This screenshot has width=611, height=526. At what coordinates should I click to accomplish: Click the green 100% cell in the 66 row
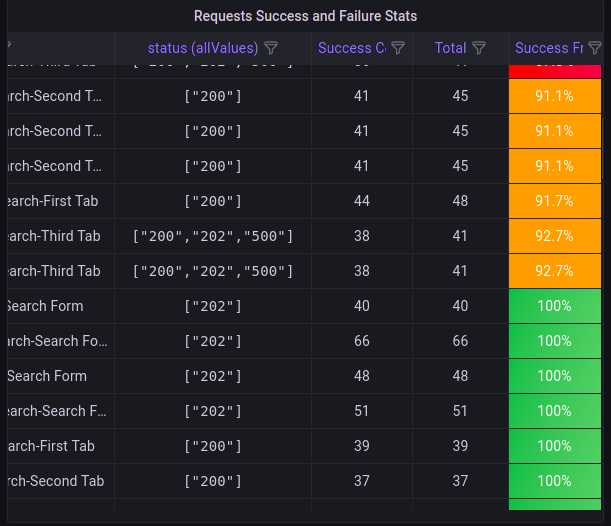point(554,341)
